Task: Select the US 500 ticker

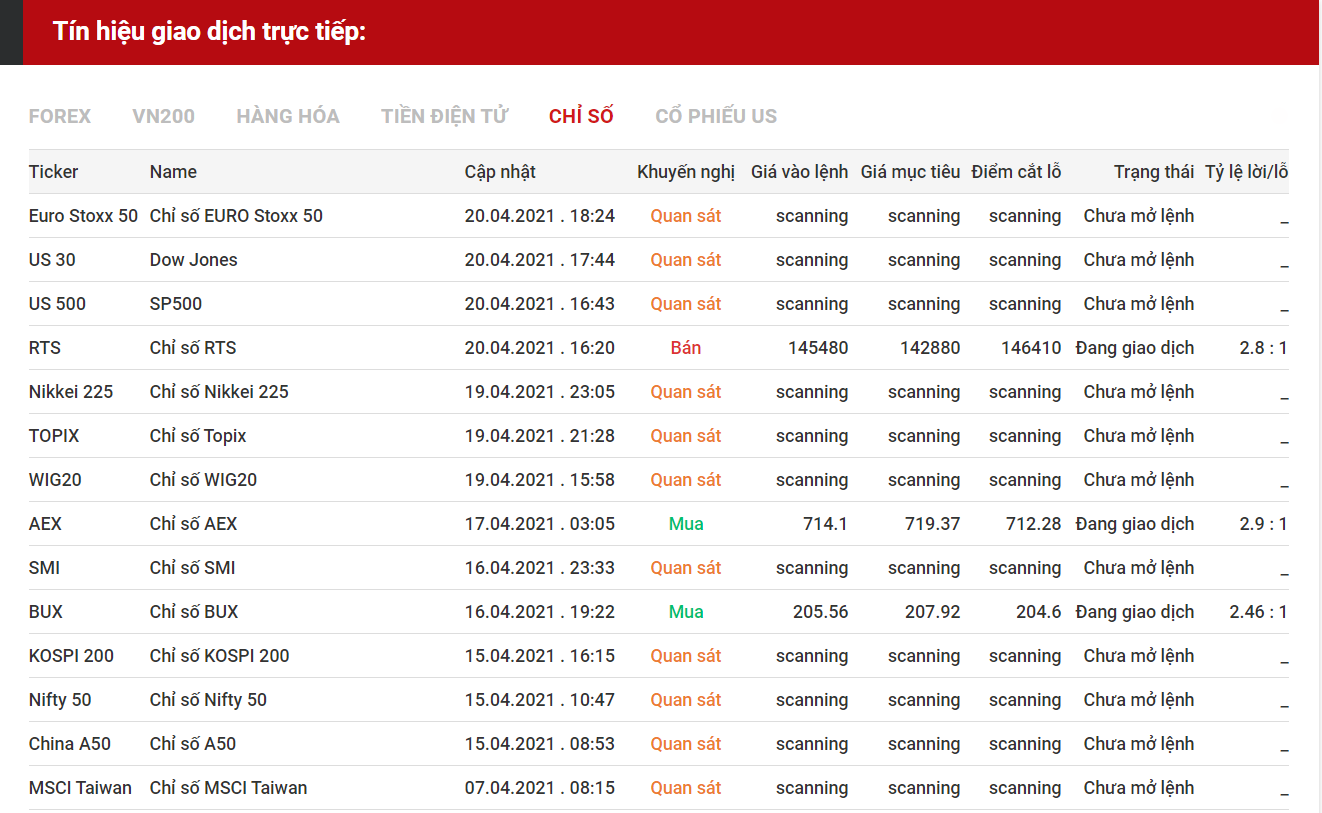Action: click(57, 304)
